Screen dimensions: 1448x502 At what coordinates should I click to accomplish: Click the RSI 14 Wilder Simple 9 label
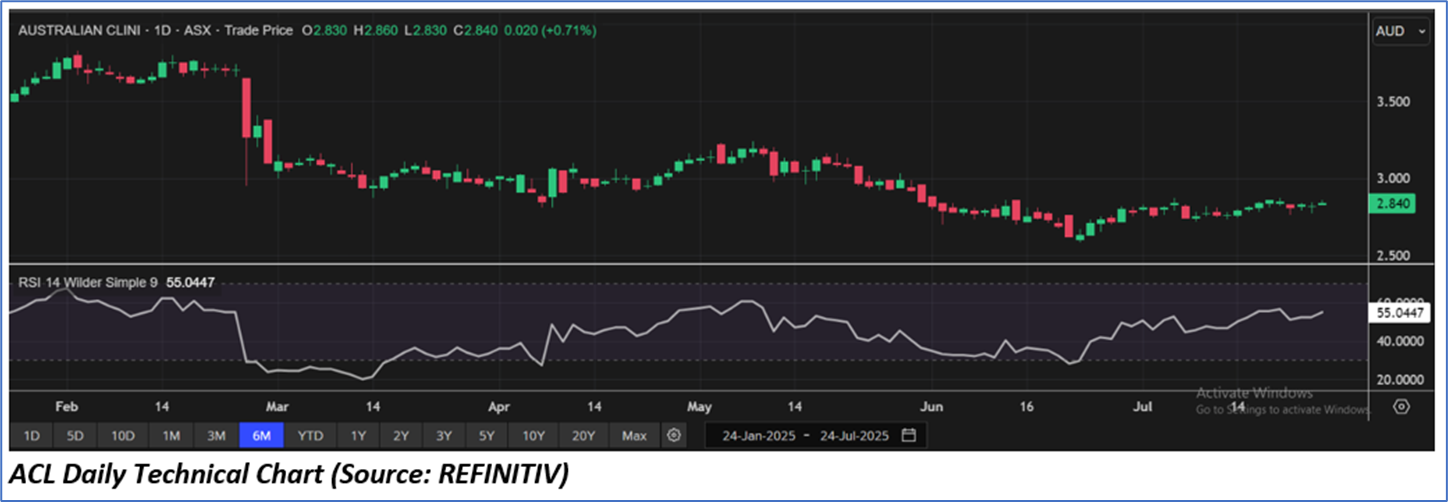click(x=88, y=283)
